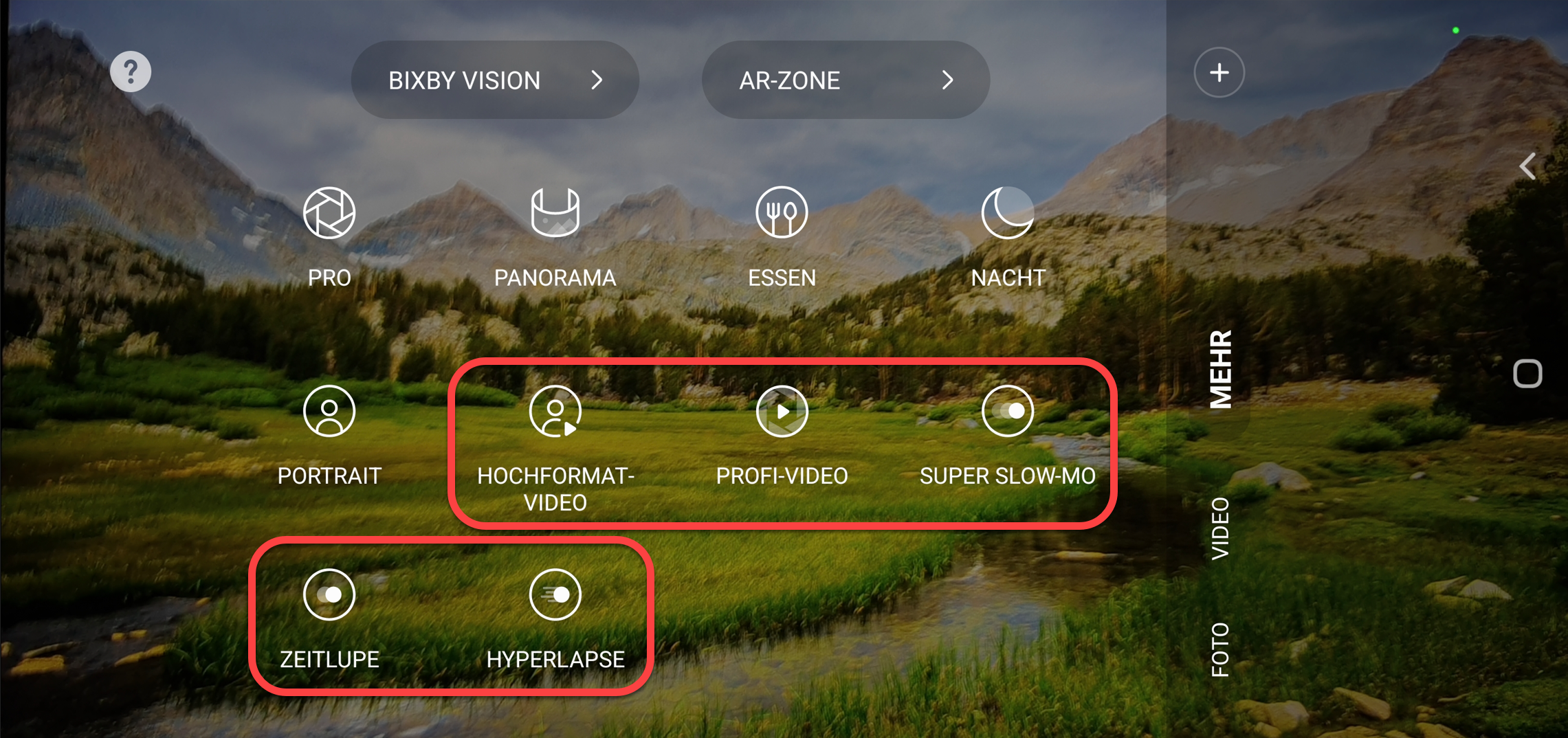Open the BIXBY VISION button

click(x=495, y=80)
